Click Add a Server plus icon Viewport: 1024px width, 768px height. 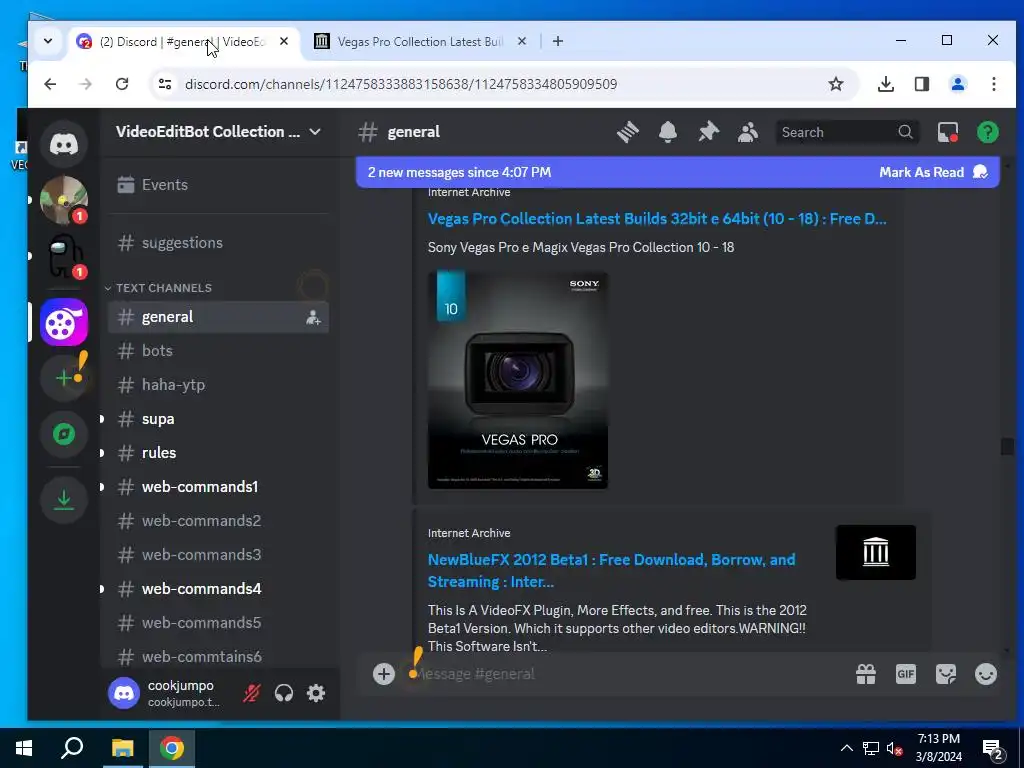click(63, 378)
